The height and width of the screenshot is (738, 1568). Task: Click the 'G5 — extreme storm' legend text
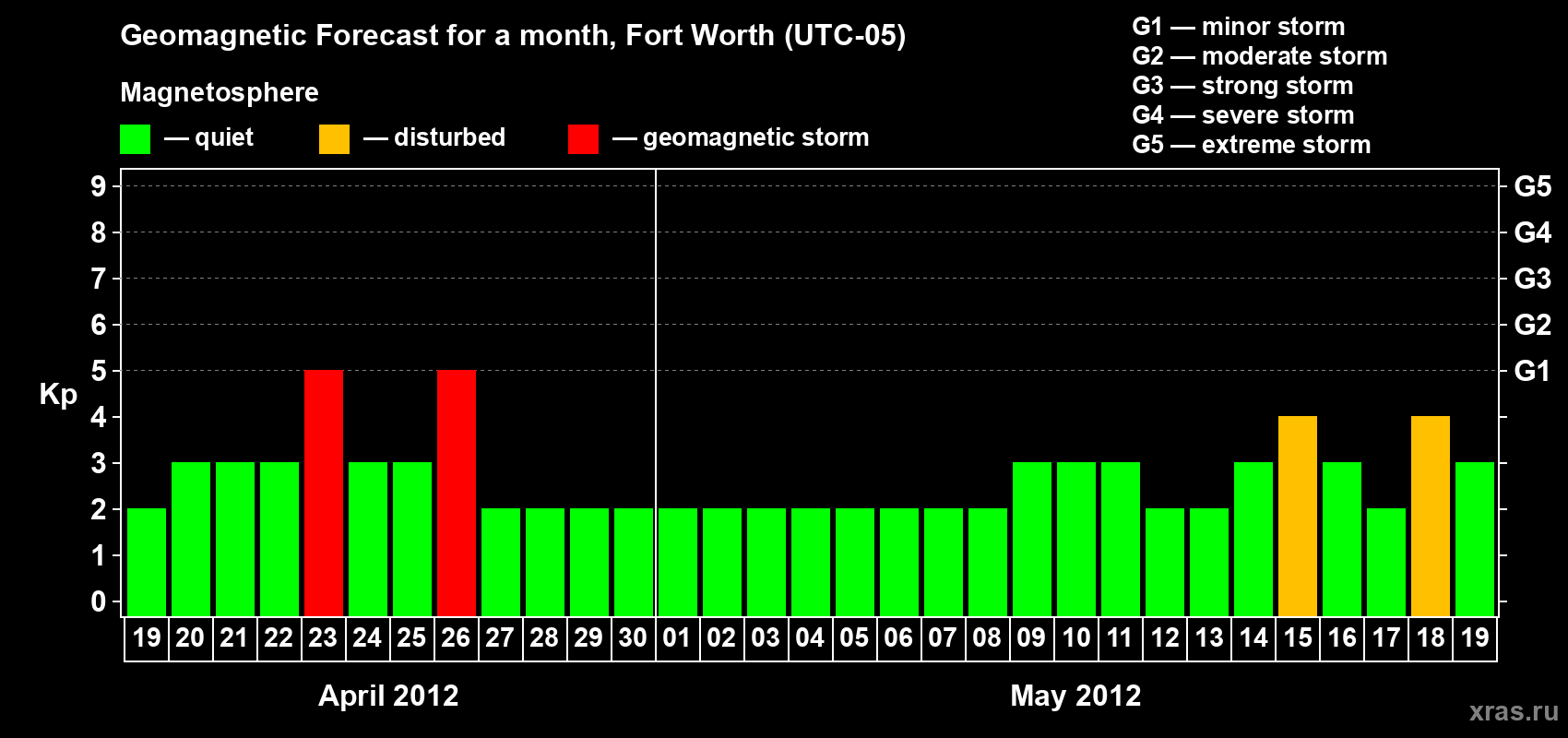pos(1251,145)
